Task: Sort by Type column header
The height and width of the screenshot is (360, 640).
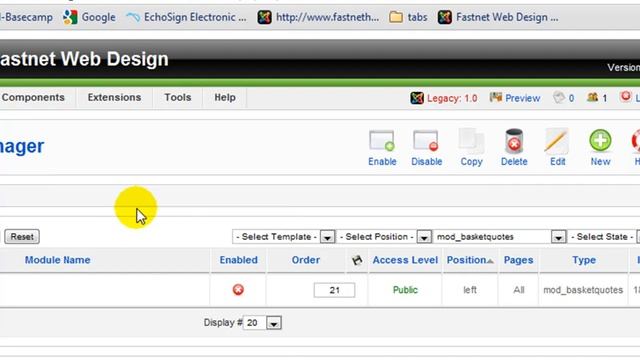Action: point(584,260)
